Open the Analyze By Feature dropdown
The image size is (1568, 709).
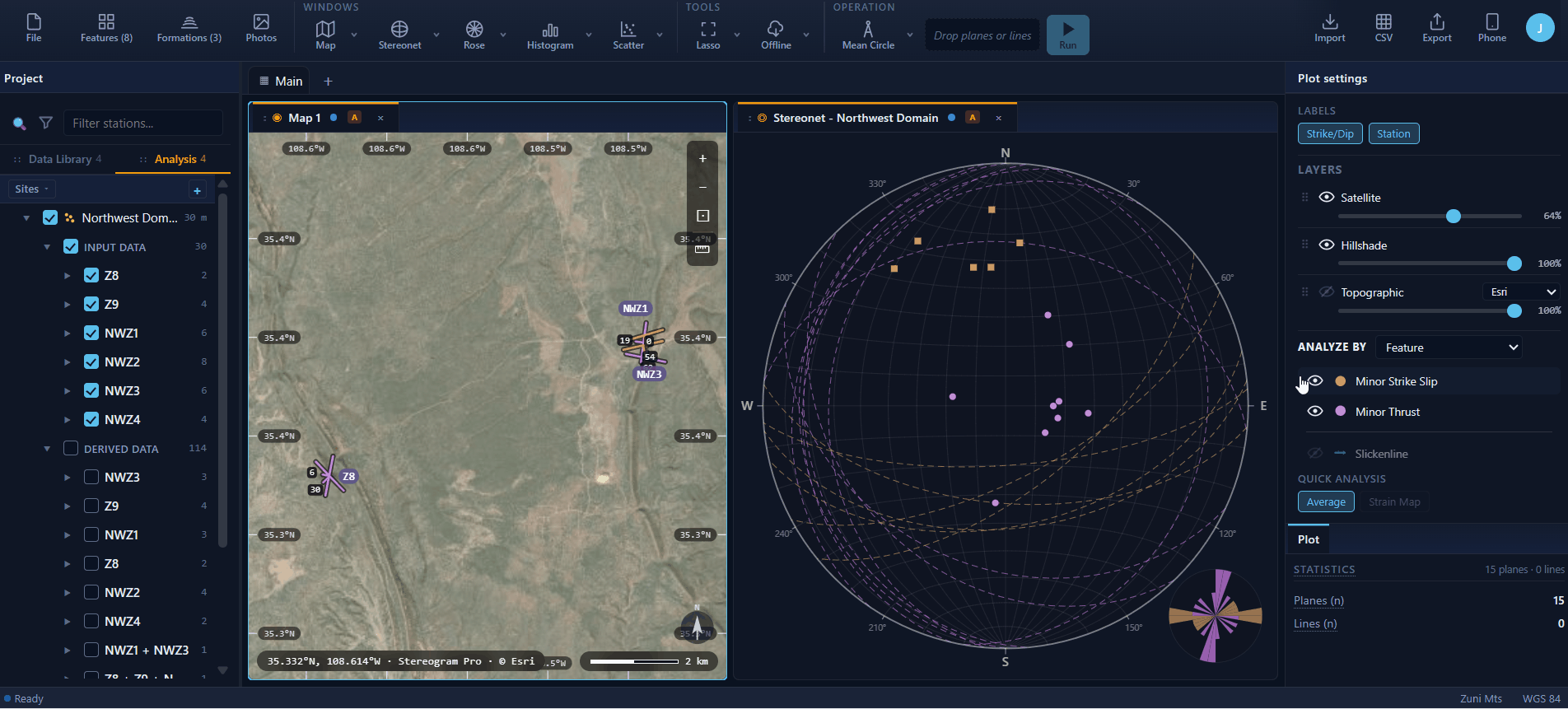(x=1449, y=348)
